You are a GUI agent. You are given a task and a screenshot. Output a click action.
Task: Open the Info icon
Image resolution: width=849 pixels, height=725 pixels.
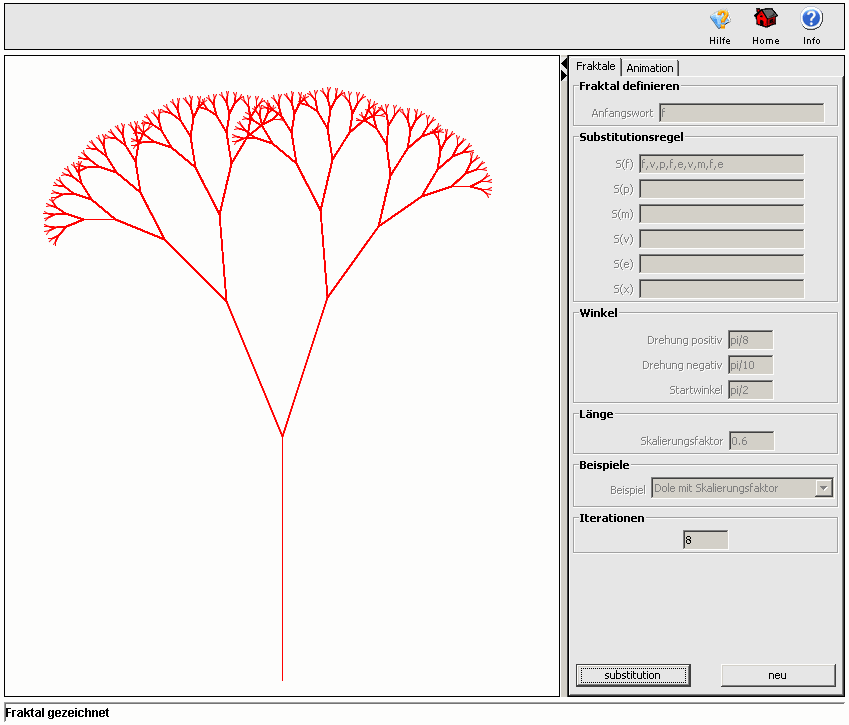(x=811, y=20)
